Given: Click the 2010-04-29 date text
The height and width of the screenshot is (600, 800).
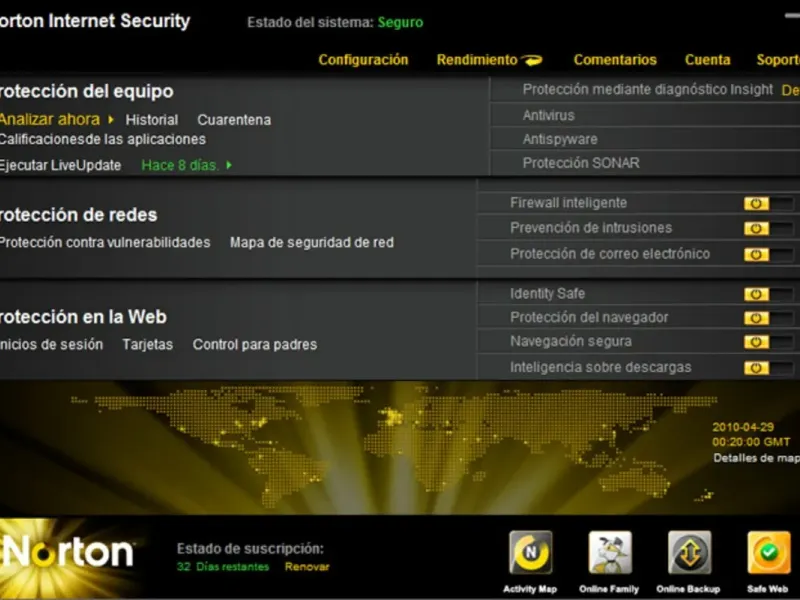Looking at the screenshot, I should 743,427.
